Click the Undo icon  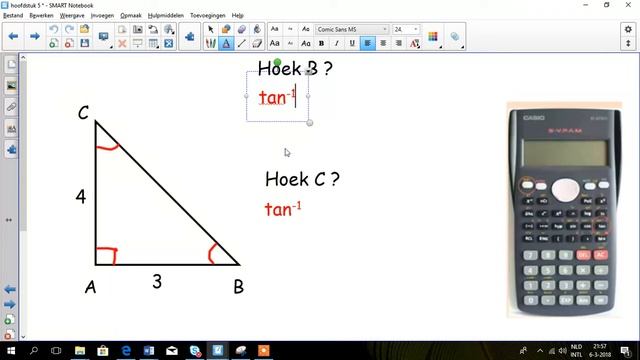point(53,29)
